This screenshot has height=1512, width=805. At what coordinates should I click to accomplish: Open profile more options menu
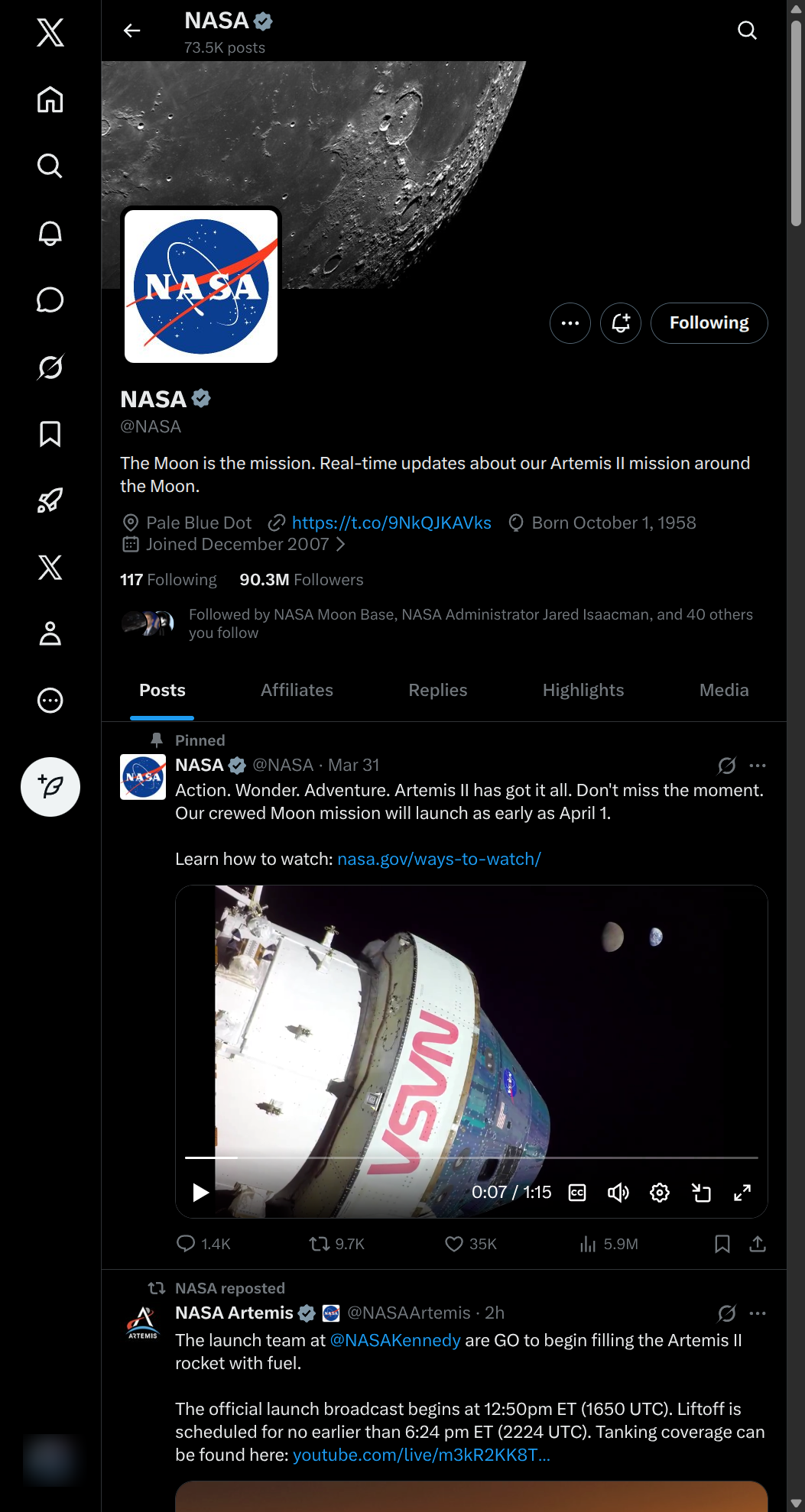coord(570,323)
